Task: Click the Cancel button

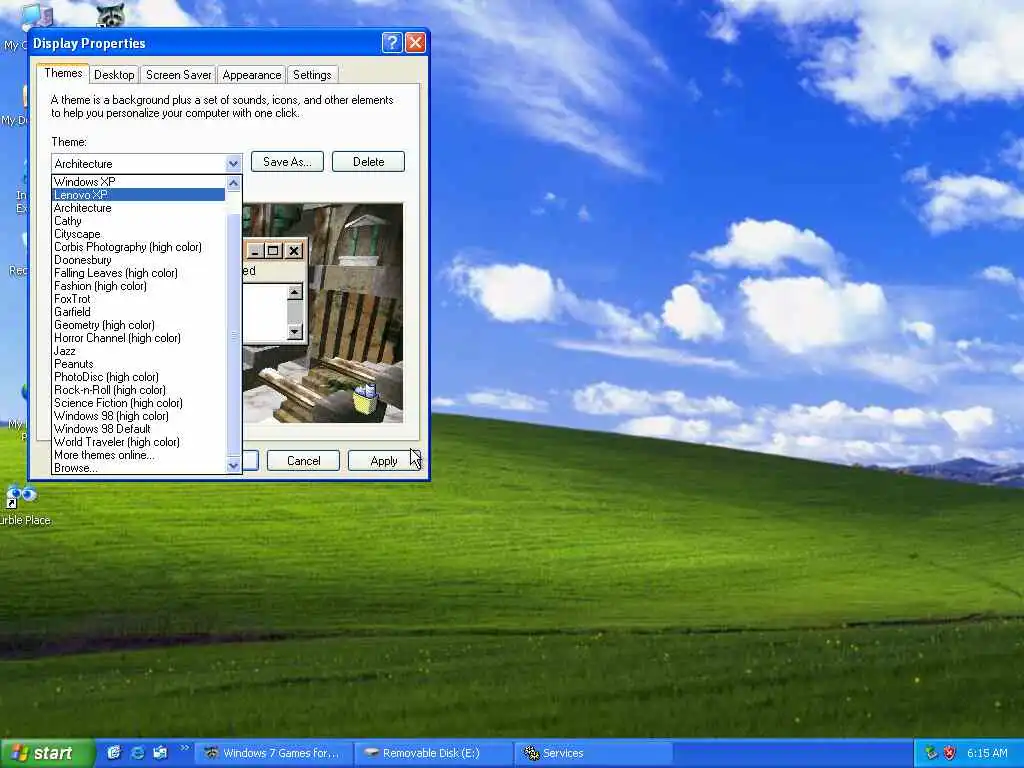Action: pyautogui.click(x=304, y=461)
